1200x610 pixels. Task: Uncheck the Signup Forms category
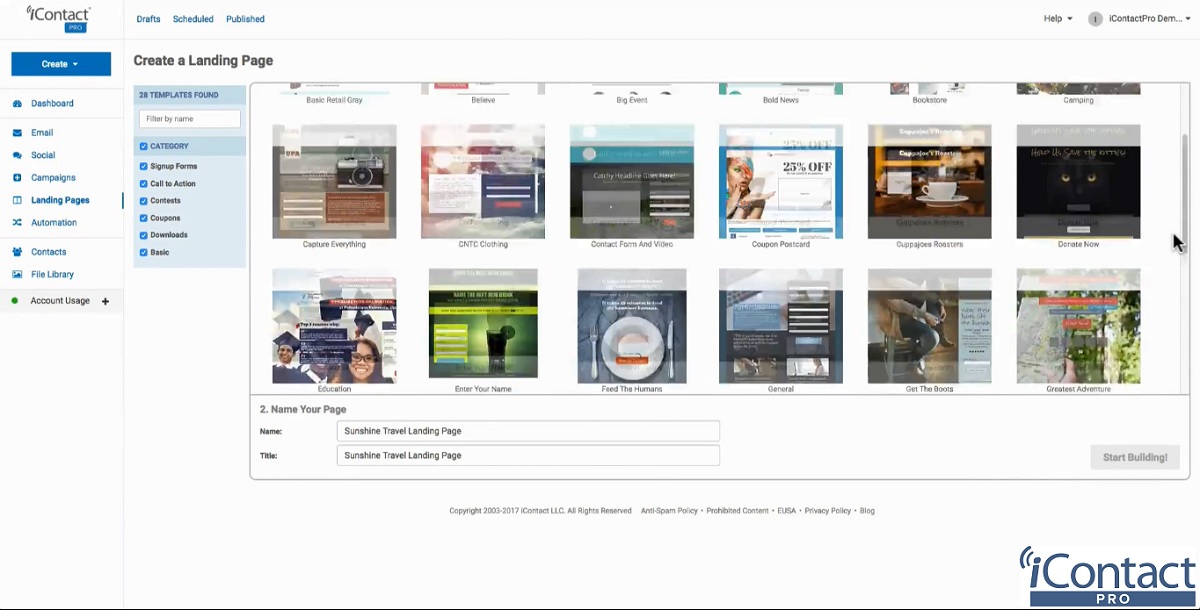coord(144,167)
